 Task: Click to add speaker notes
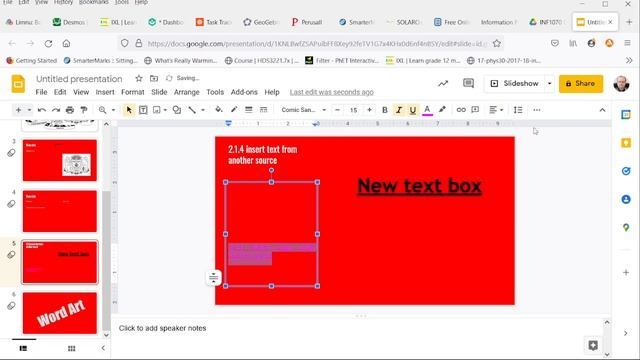pos(162,328)
